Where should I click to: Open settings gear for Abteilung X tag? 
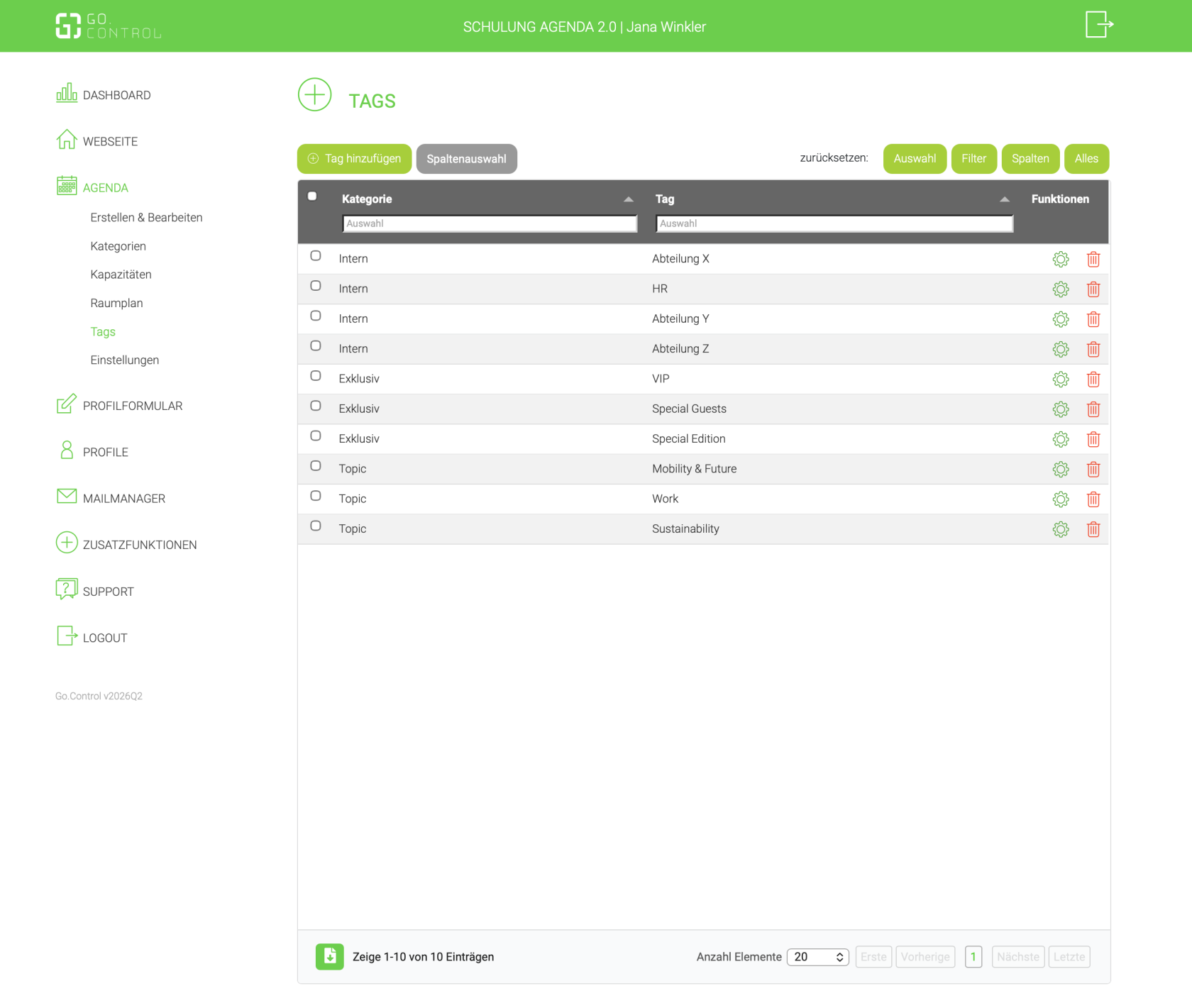coord(1061,260)
